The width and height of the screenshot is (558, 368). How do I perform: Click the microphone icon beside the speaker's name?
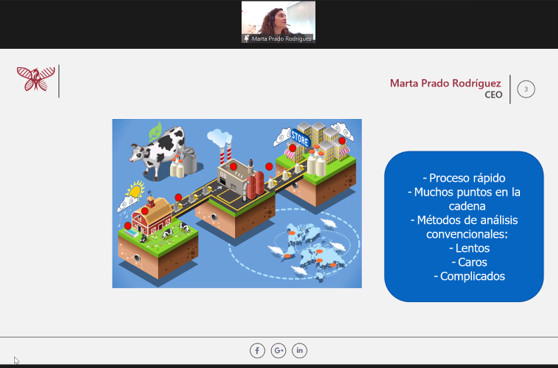246,38
